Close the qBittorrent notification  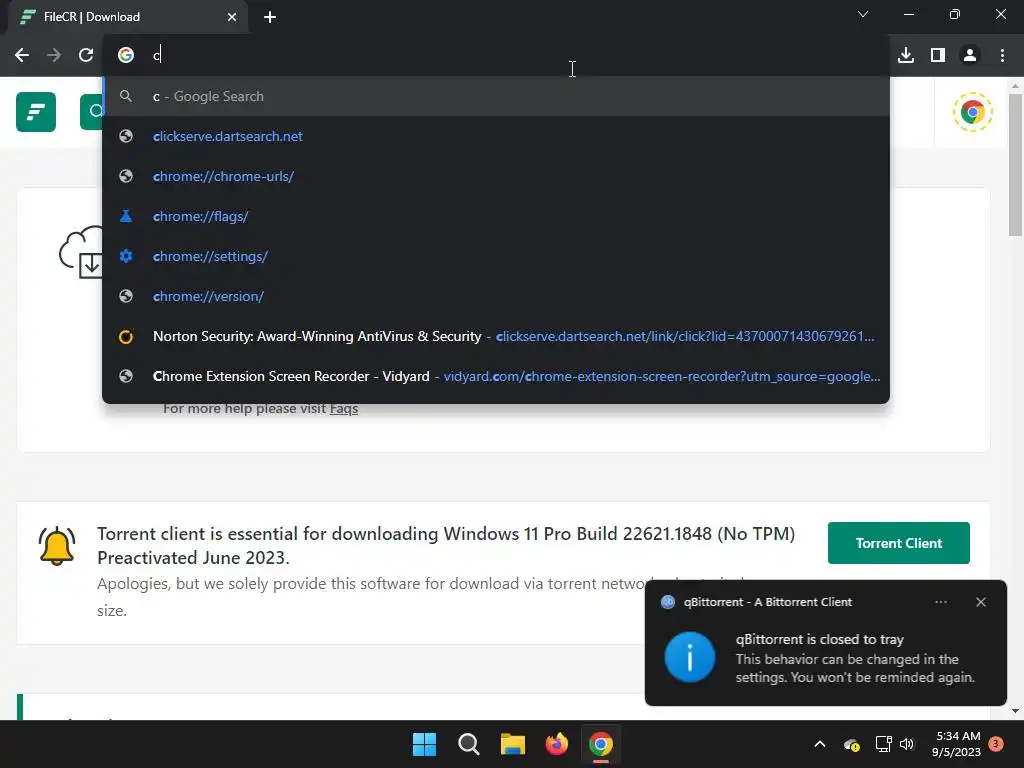[980, 602]
